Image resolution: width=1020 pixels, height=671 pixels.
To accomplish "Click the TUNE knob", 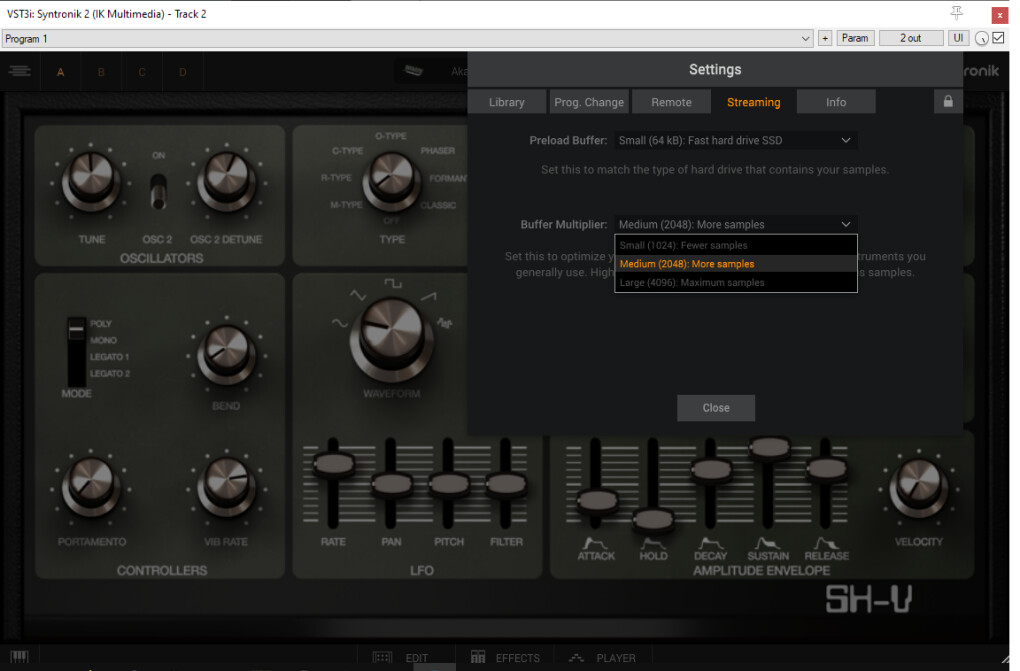I will [91, 182].
